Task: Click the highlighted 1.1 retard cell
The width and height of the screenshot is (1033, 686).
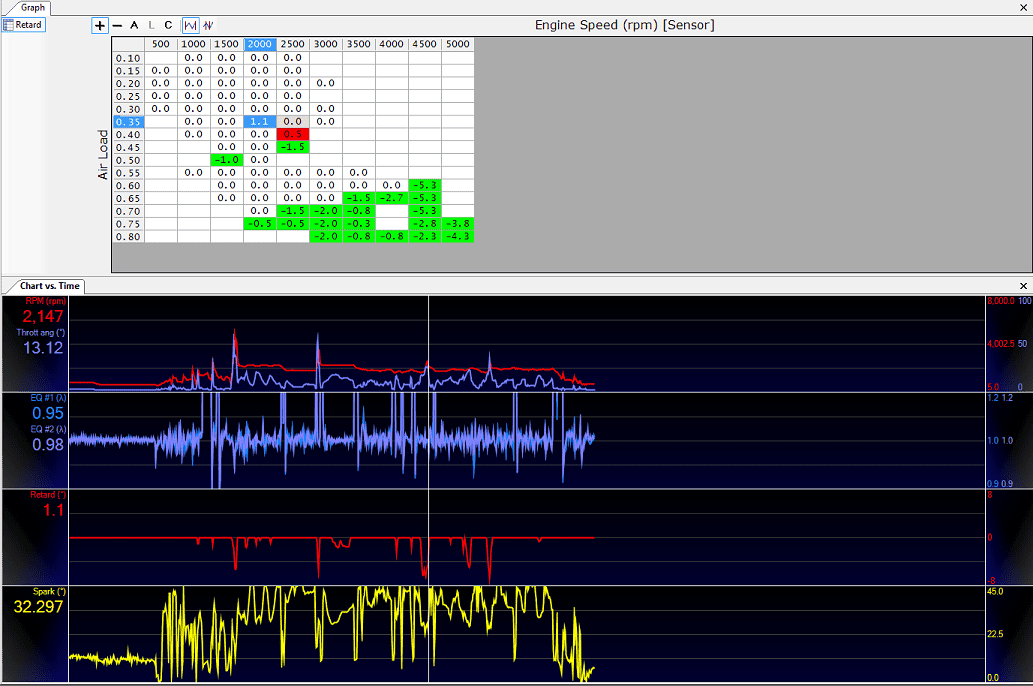Action: tap(260, 122)
